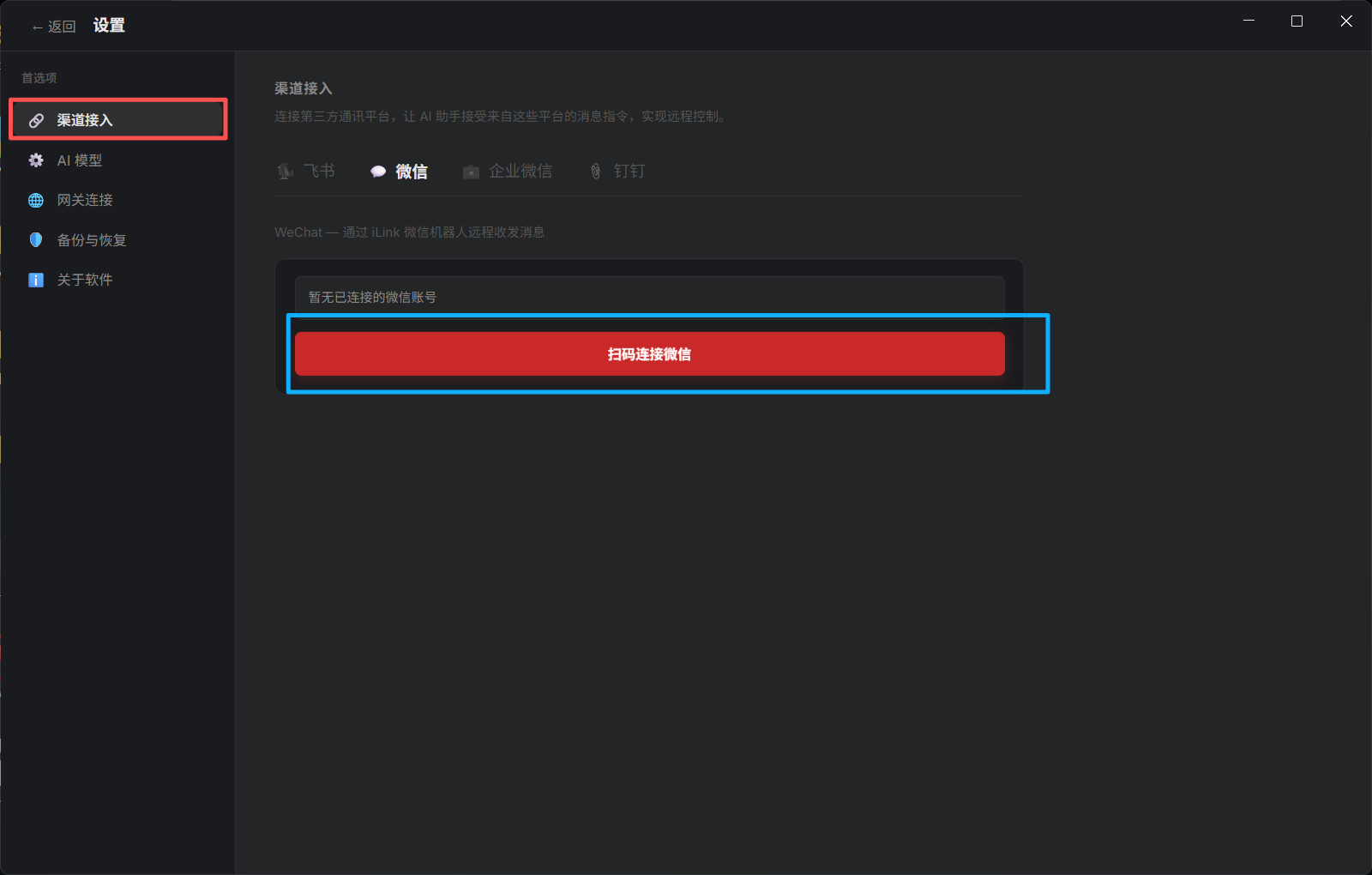Minimize the settings window
The image size is (1372, 875).
1249,21
